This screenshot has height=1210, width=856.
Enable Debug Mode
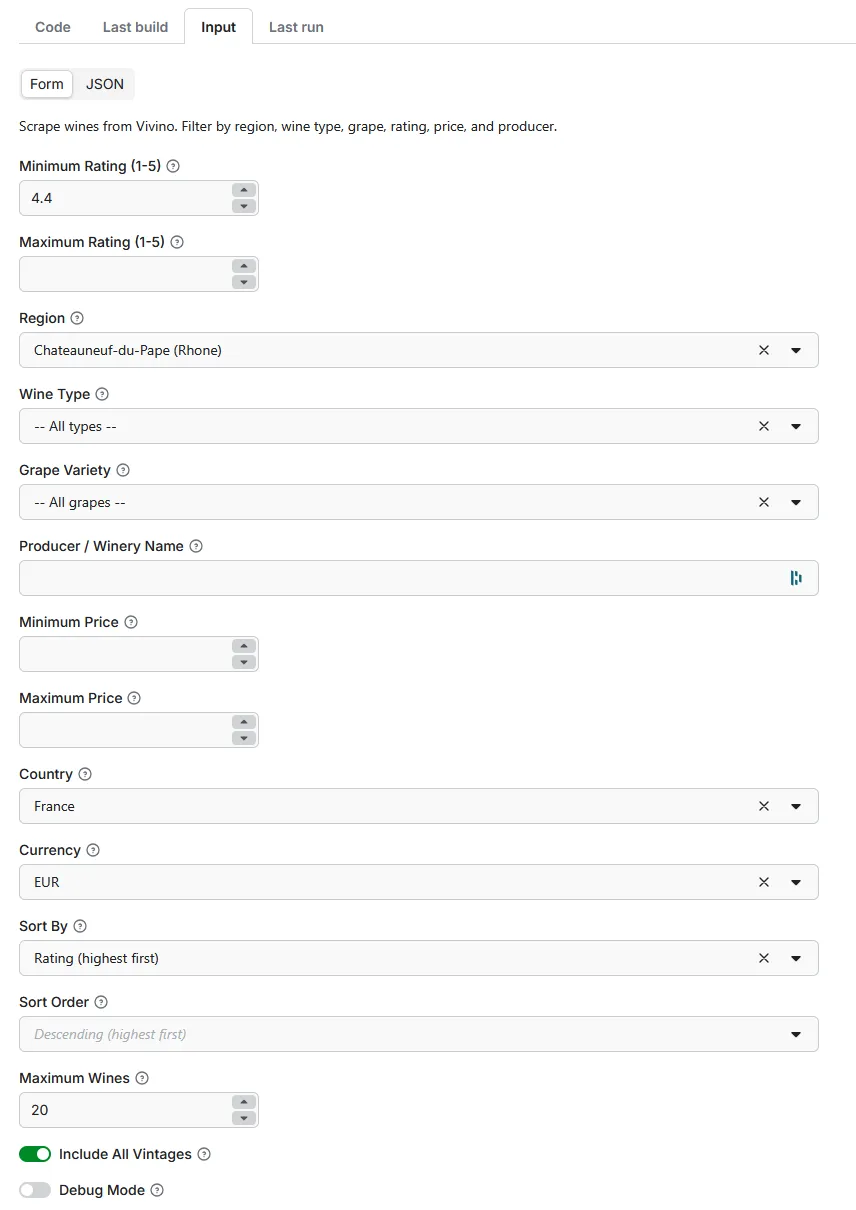[x=35, y=1190]
